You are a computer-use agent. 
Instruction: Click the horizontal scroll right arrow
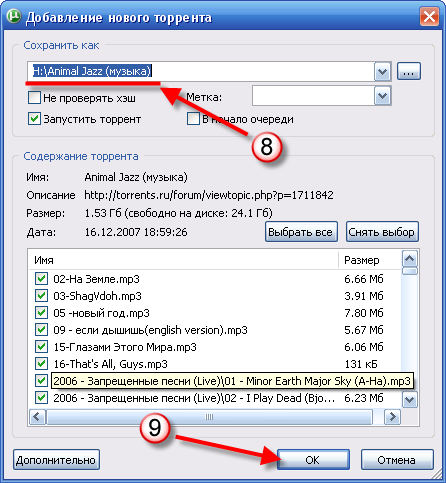[392, 417]
